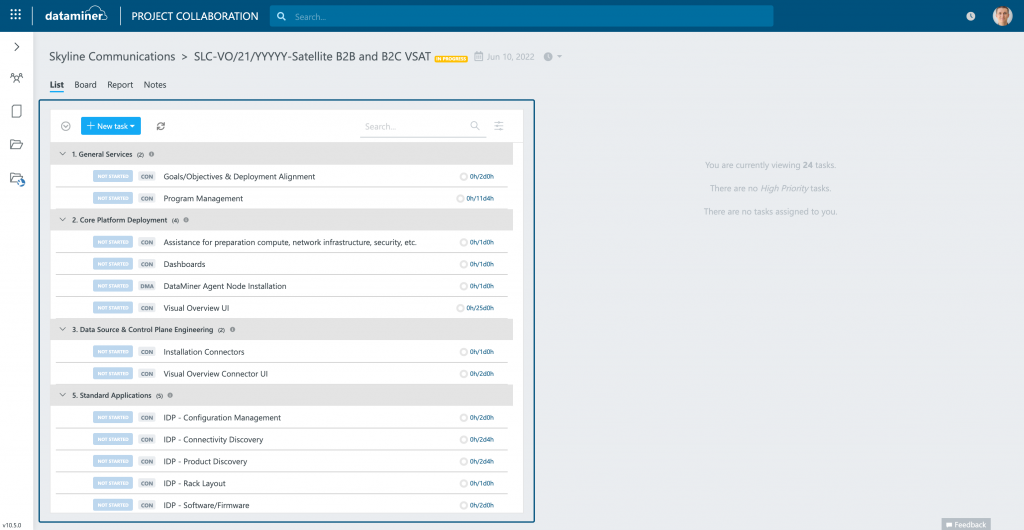Click the Jun 10, 2022 date
Screen dimensions: 1024x530
coord(511,57)
